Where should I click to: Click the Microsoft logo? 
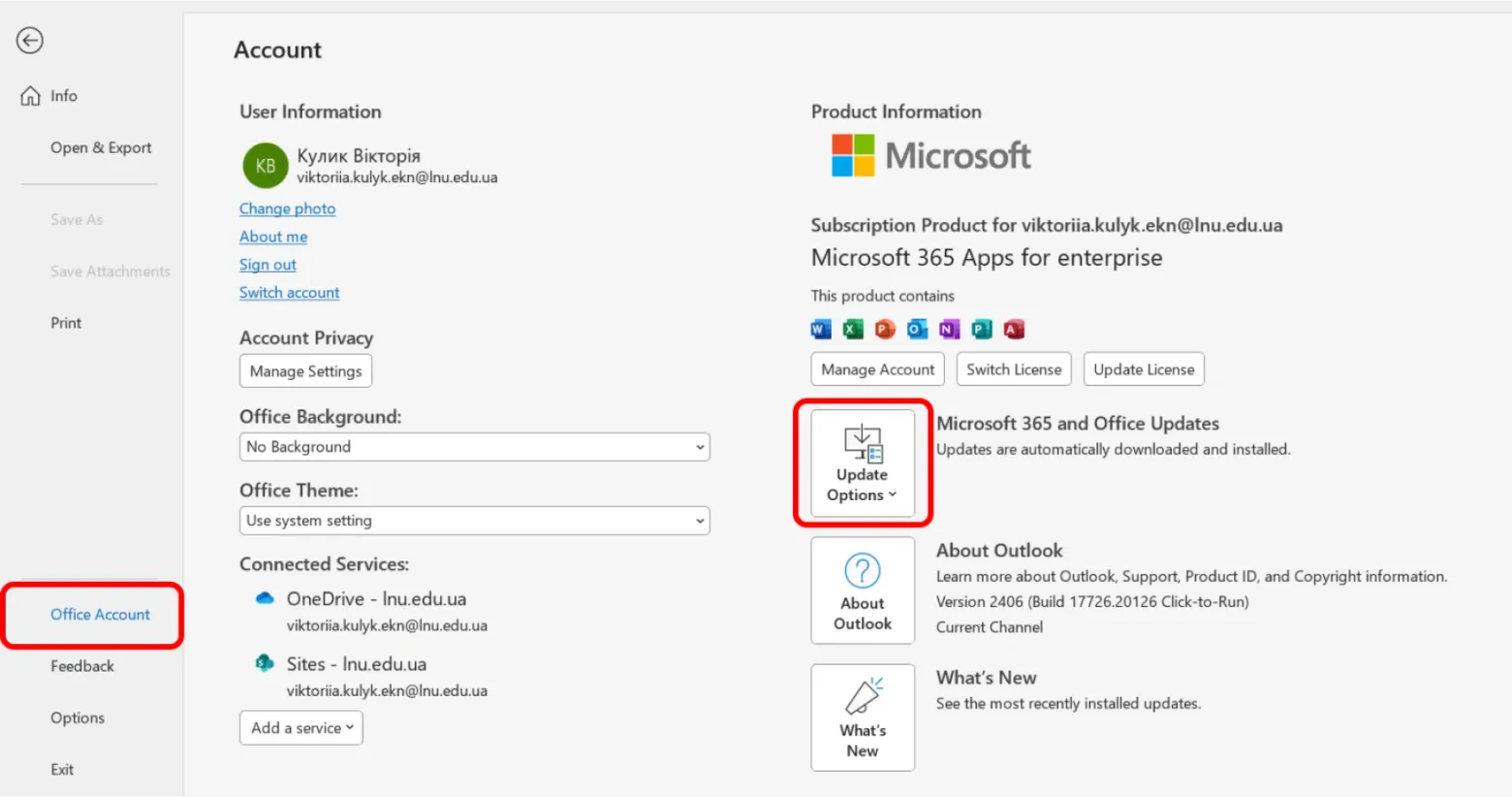931,155
